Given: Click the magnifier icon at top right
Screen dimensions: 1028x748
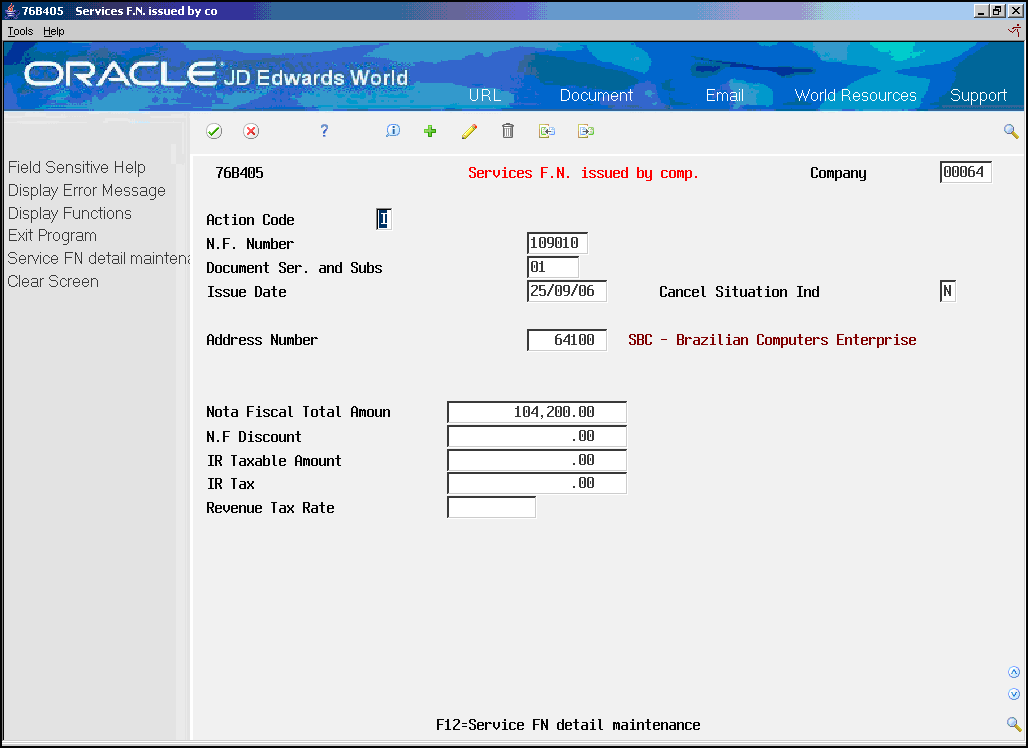Looking at the screenshot, I should click(x=1011, y=131).
